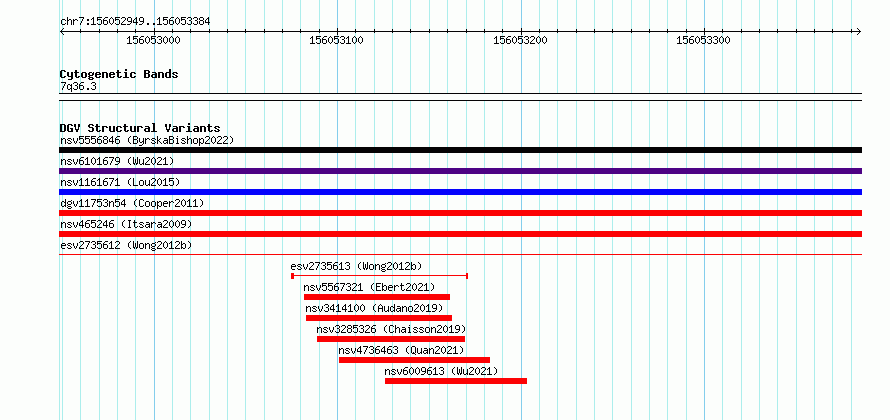Screen dimensions: 890x420
Task: Click the red nsv5567321 variant bar
Action: click(x=377, y=297)
